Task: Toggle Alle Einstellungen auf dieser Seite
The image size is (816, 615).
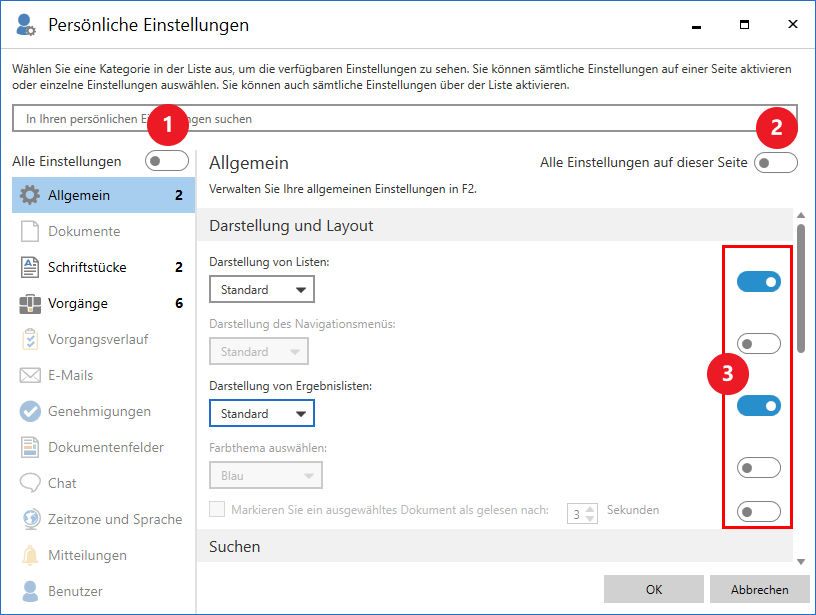Action: coord(775,162)
